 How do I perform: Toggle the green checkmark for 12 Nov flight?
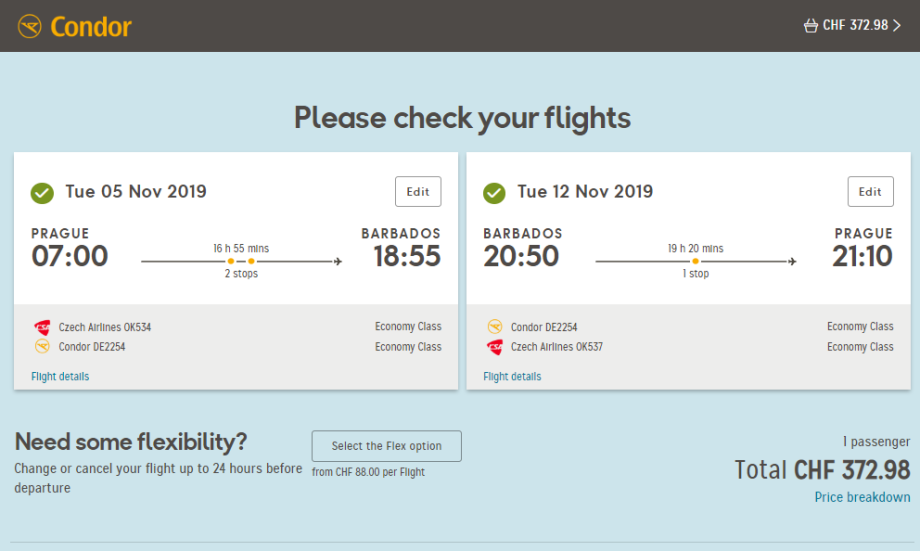click(494, 192)
